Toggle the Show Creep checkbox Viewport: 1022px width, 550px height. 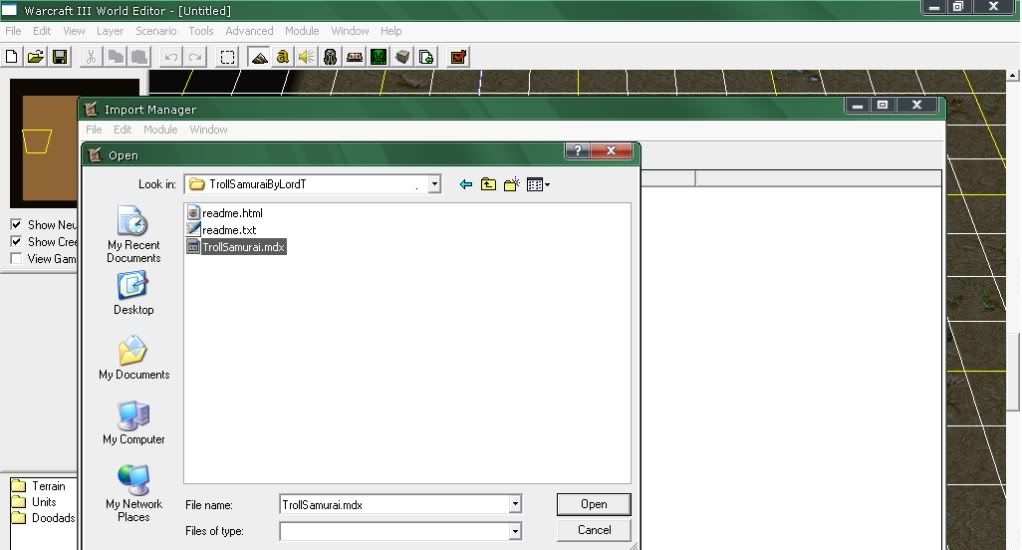click(x=16, y=241)
